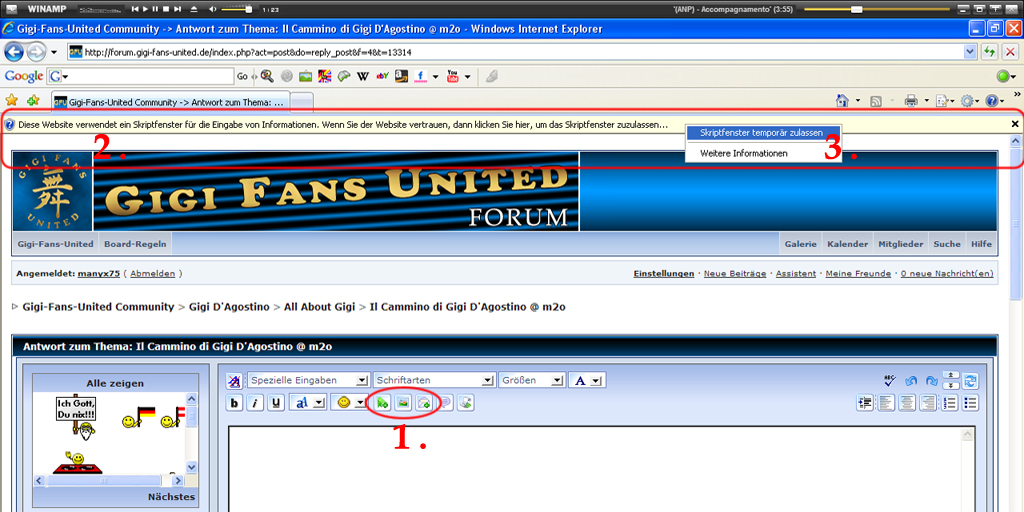Open Größen size dropdown
The height and width of the screenshot is (512, 1024).
pyautogui.click(x=532, y=380)
